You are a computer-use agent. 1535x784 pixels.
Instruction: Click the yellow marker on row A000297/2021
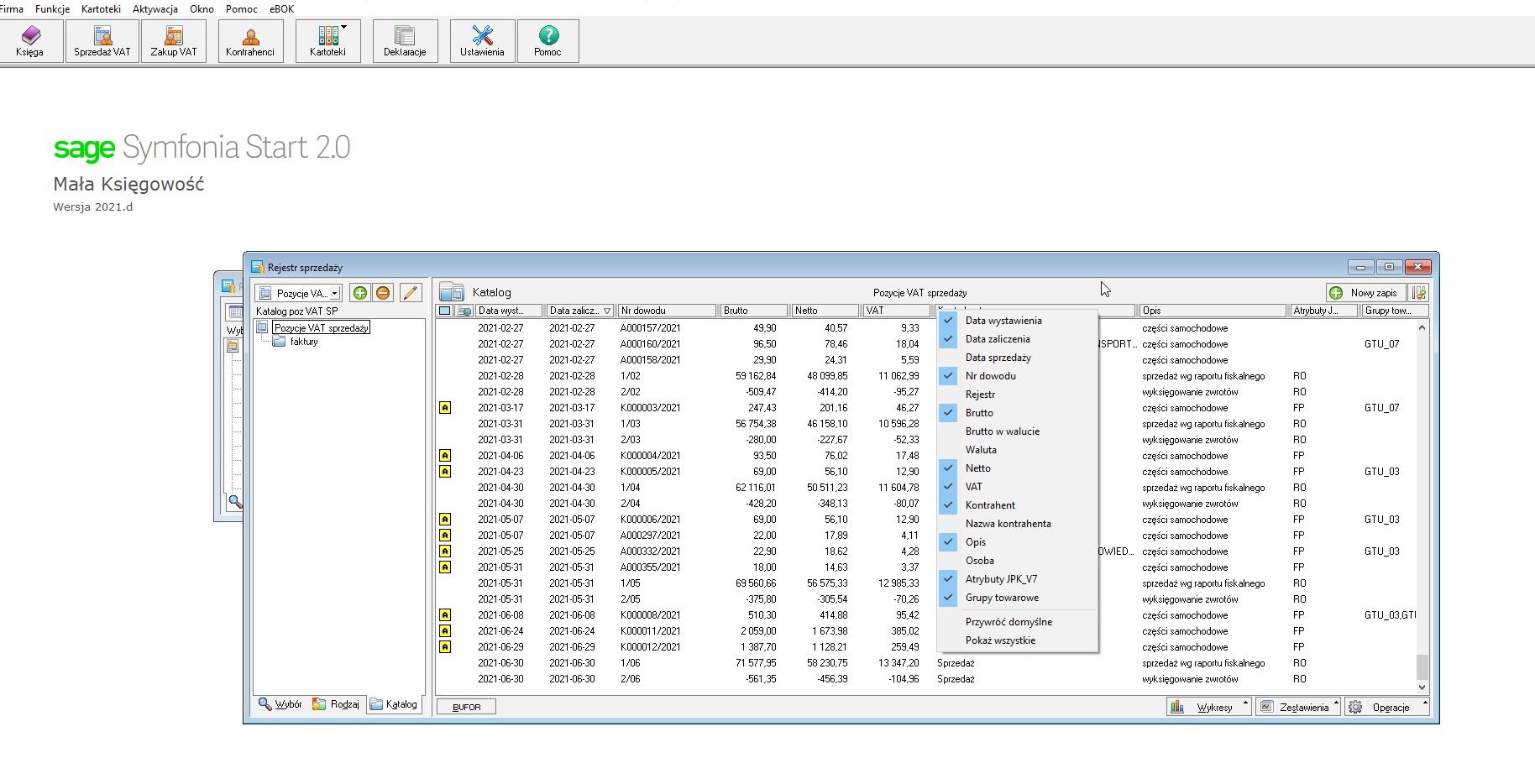pos(445,536)
